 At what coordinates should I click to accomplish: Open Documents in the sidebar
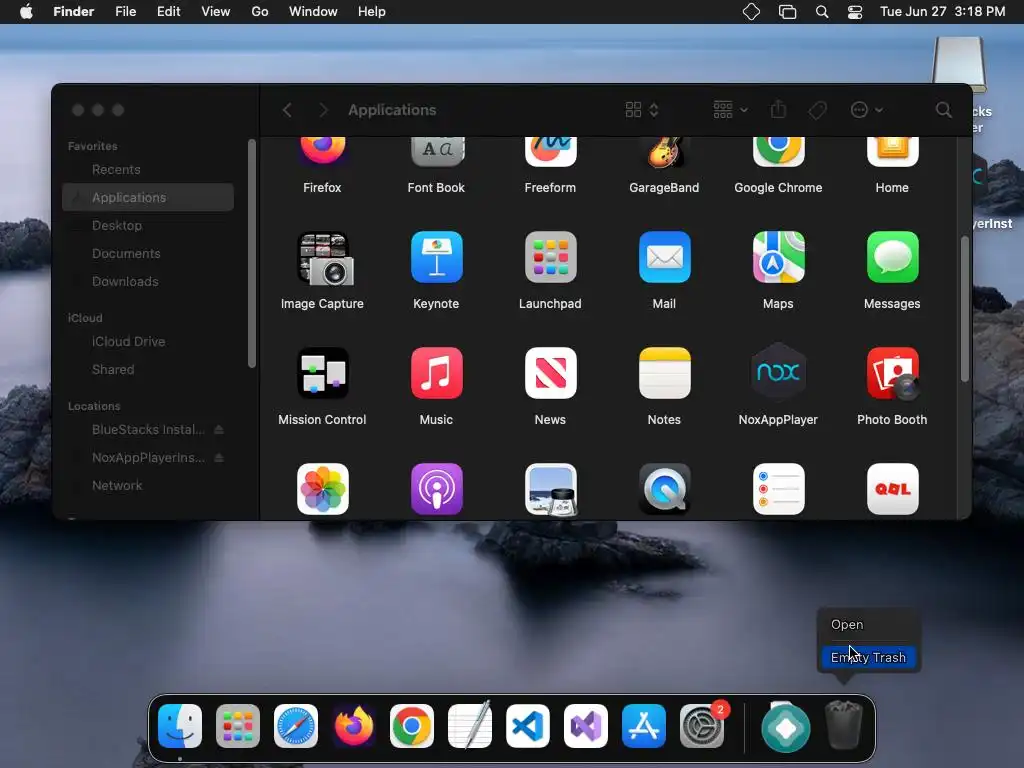click(148, 253)
